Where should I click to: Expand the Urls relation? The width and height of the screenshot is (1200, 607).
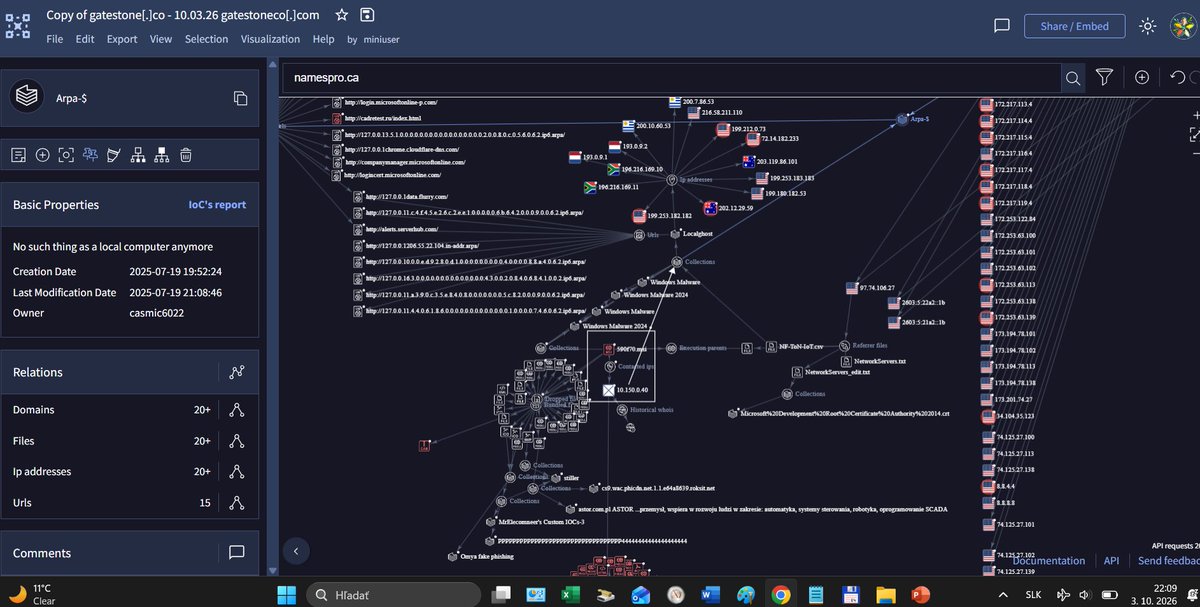(237, 503)
